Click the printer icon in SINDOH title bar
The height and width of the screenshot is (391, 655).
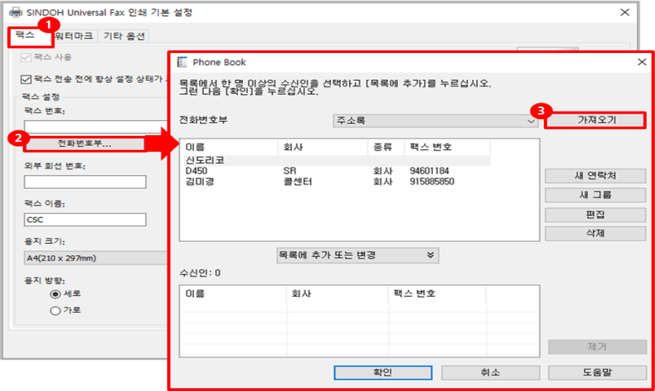click(x=15, y=13)
